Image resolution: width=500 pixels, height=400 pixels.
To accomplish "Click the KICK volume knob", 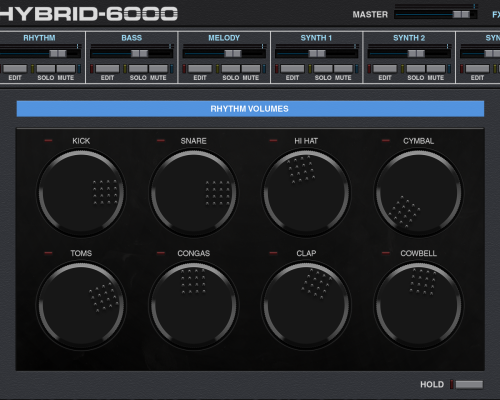I will (81, 193).
